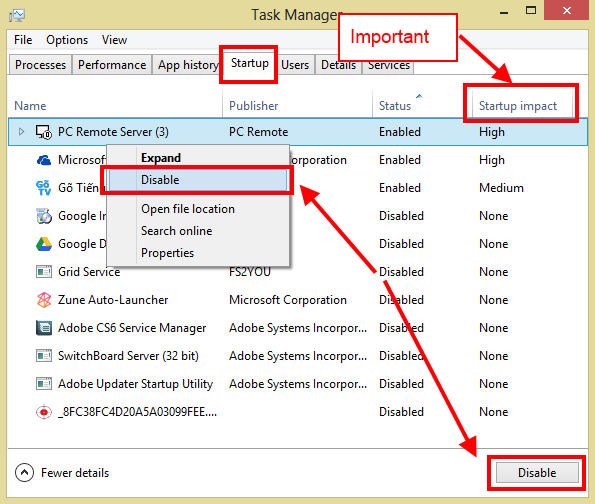
Task: Switch to the Details tab
Action: [338, 66]
